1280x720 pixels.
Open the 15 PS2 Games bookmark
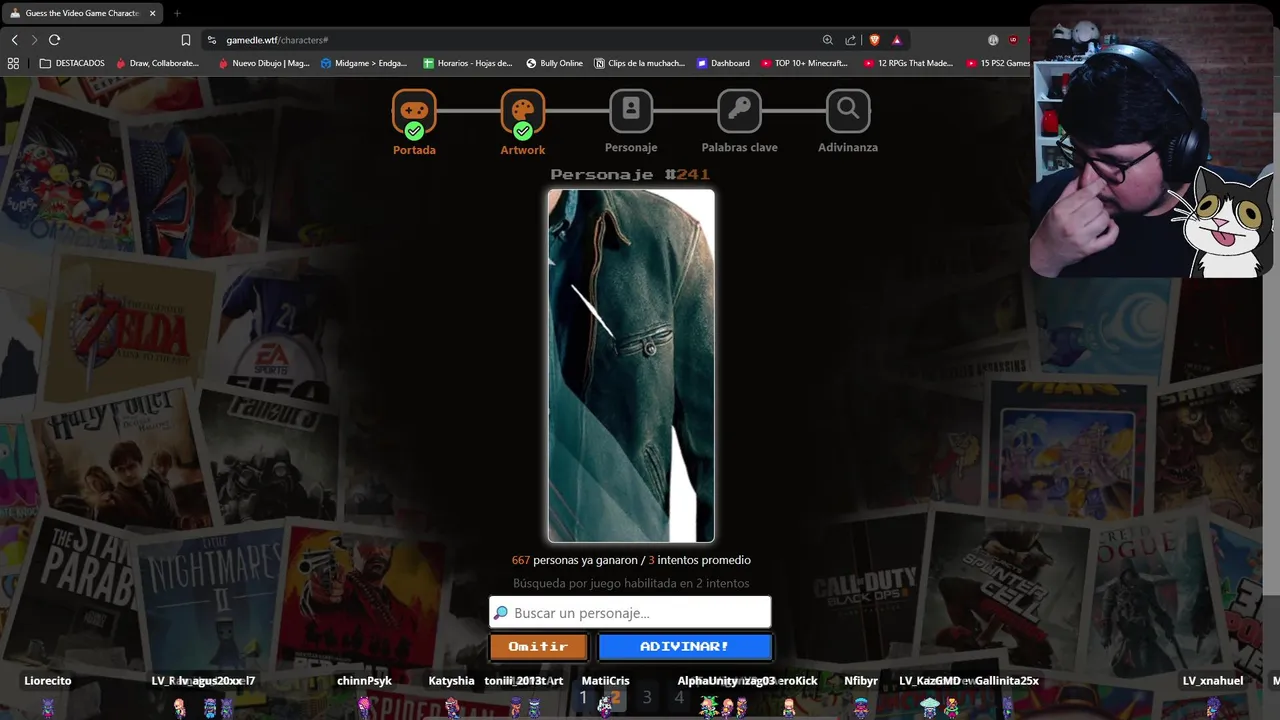point(998,63)
